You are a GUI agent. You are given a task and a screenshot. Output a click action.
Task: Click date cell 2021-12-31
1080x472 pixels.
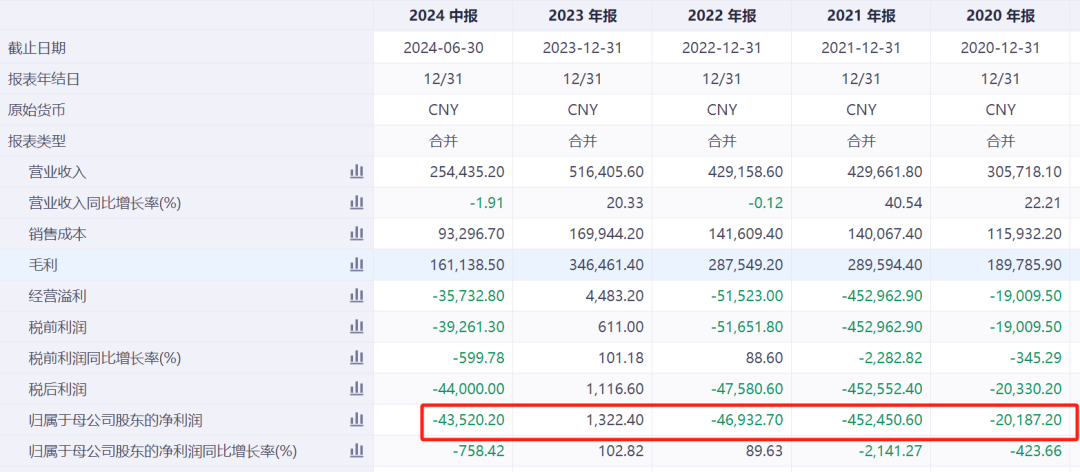point(861,48)
